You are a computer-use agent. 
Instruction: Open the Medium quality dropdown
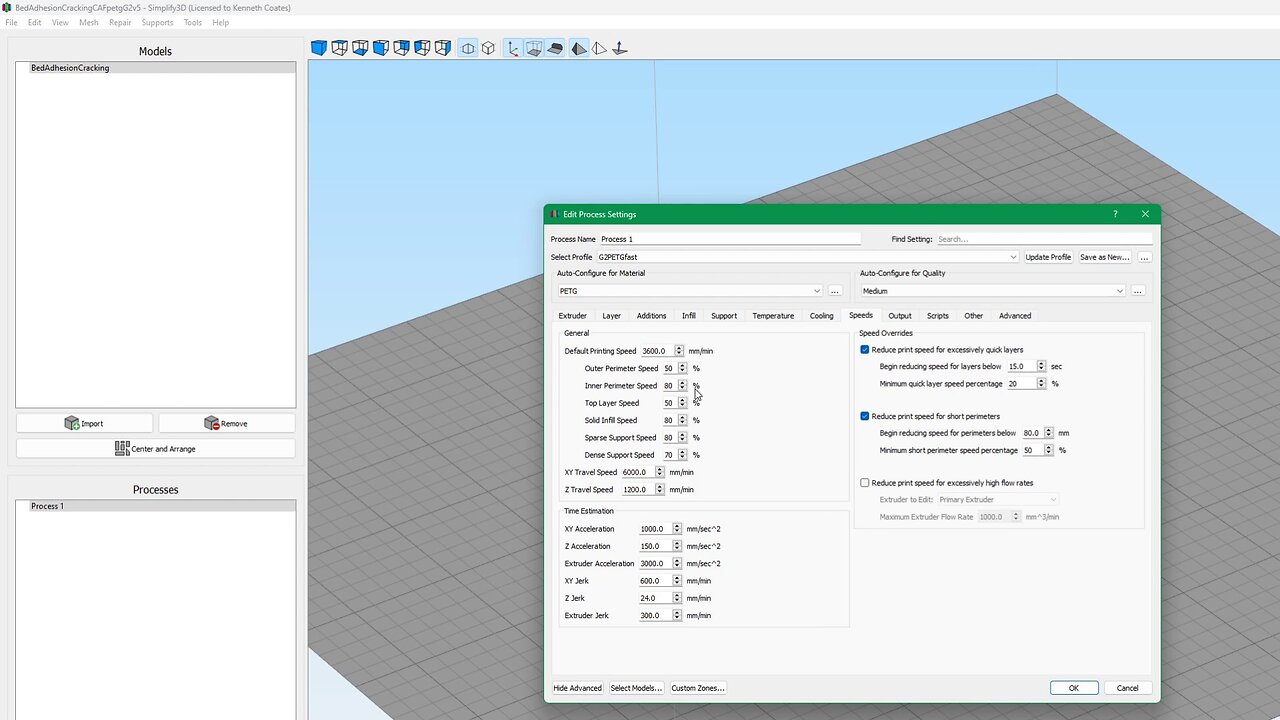993,291
